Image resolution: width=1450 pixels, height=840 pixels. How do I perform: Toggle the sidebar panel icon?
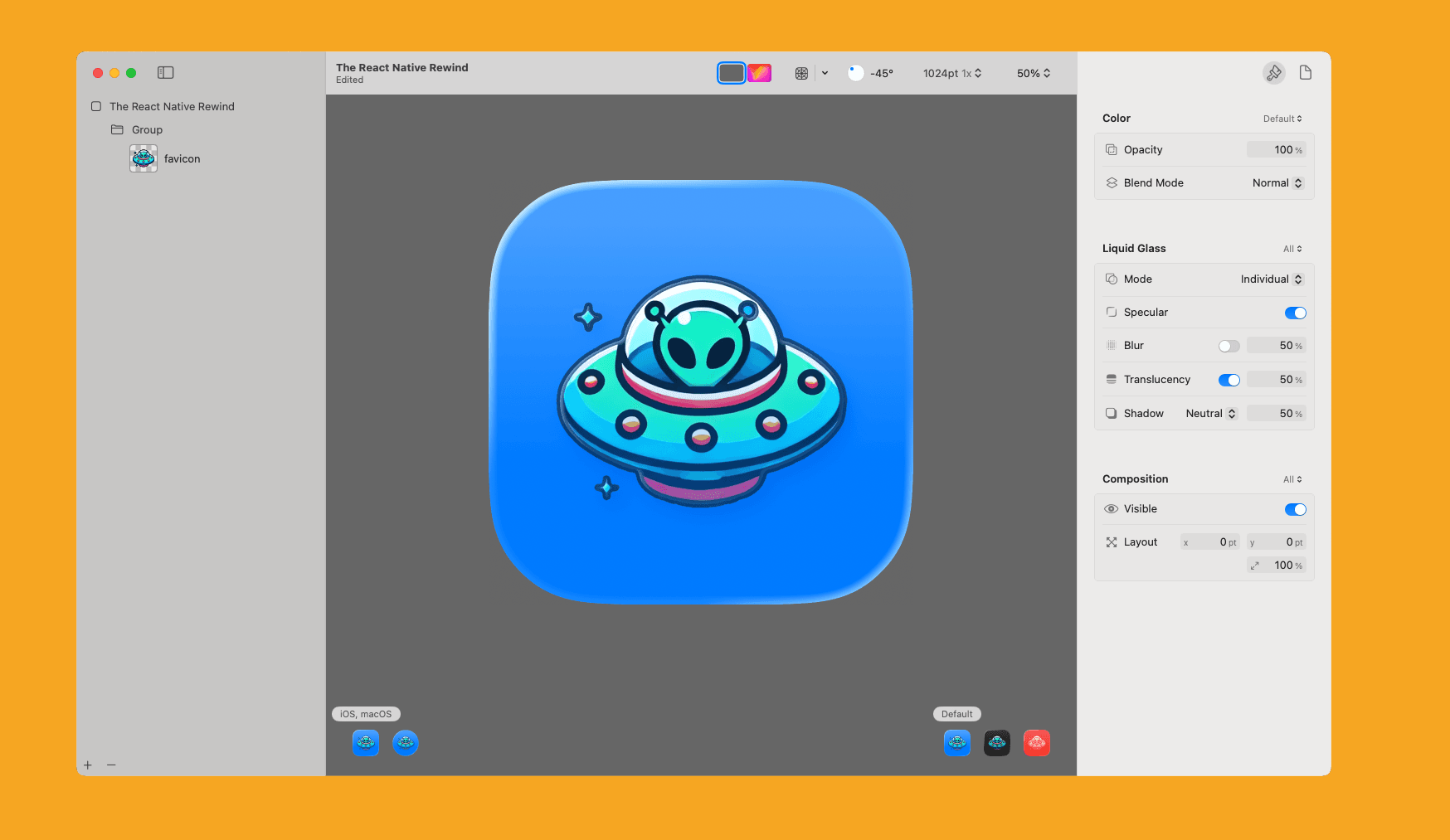(166, 73)
